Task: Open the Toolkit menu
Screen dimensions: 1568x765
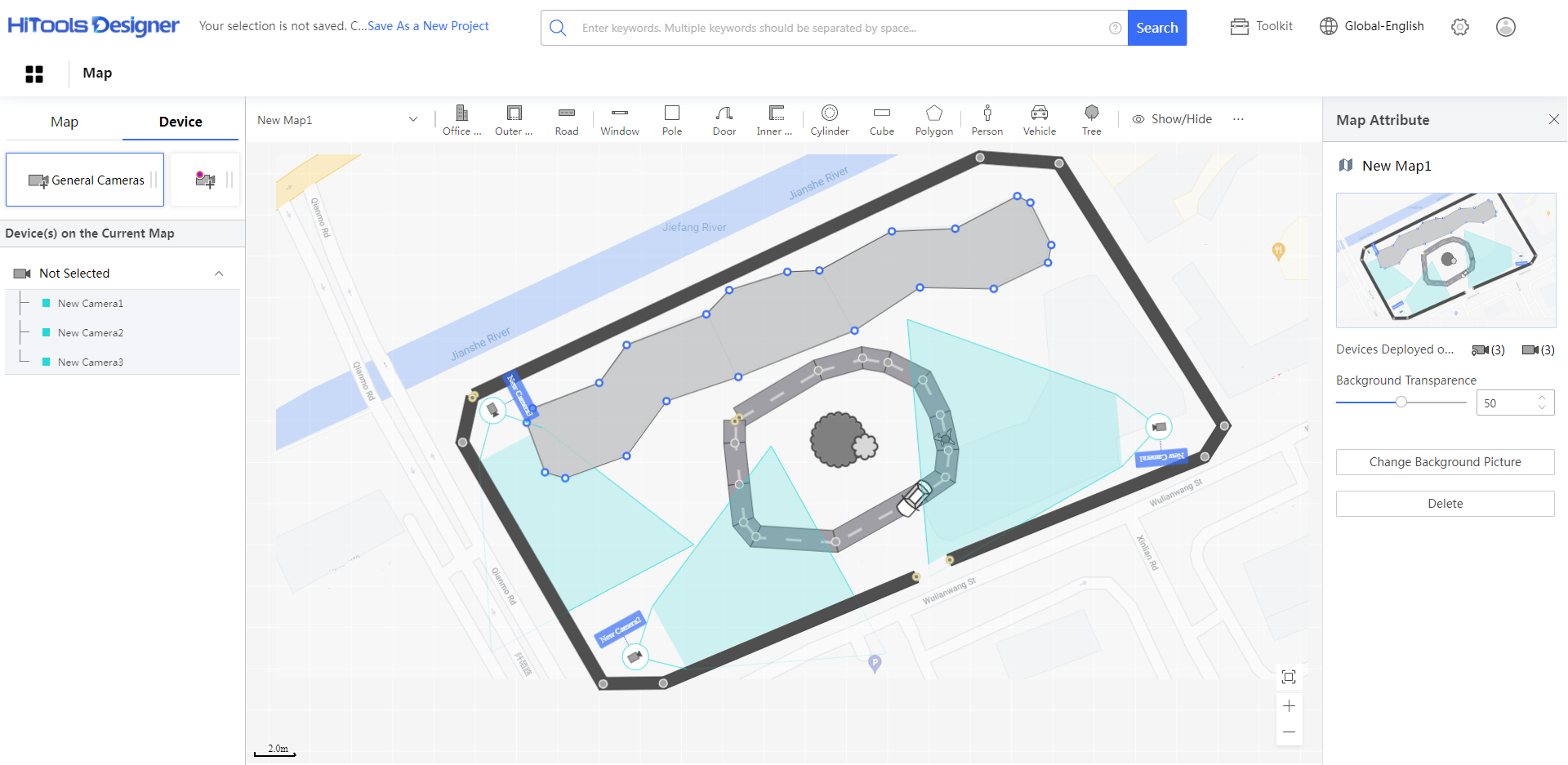Action: coord(1262,26)
